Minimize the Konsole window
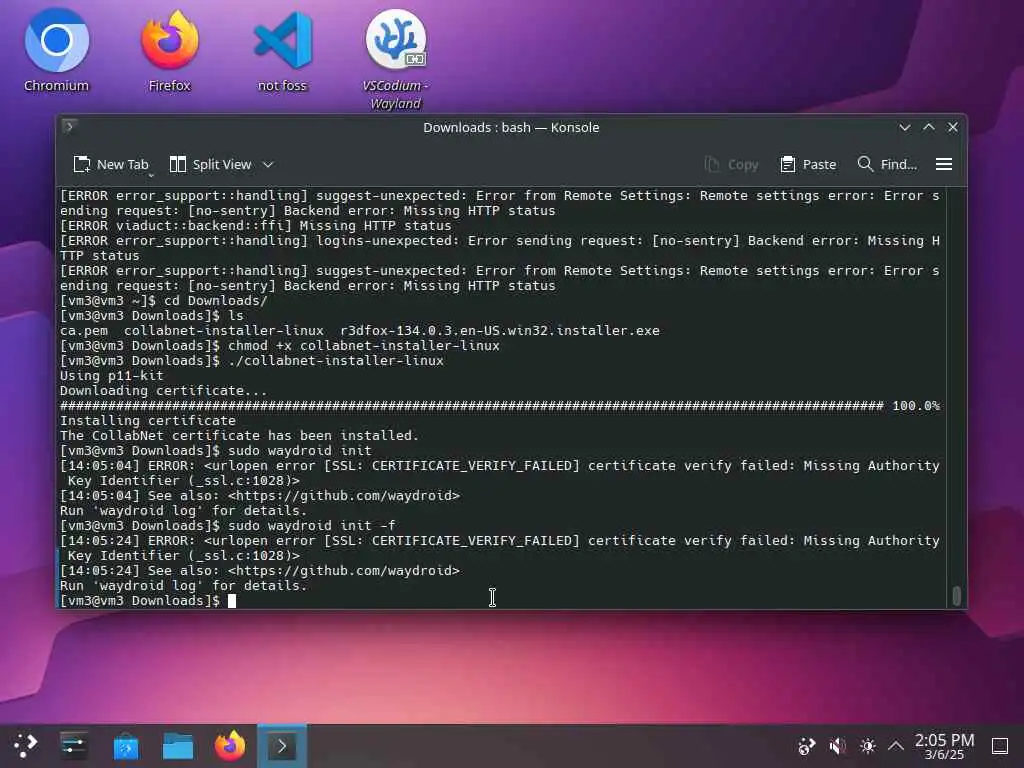This screenshot has height=768, width=1024. click(904, 127)
